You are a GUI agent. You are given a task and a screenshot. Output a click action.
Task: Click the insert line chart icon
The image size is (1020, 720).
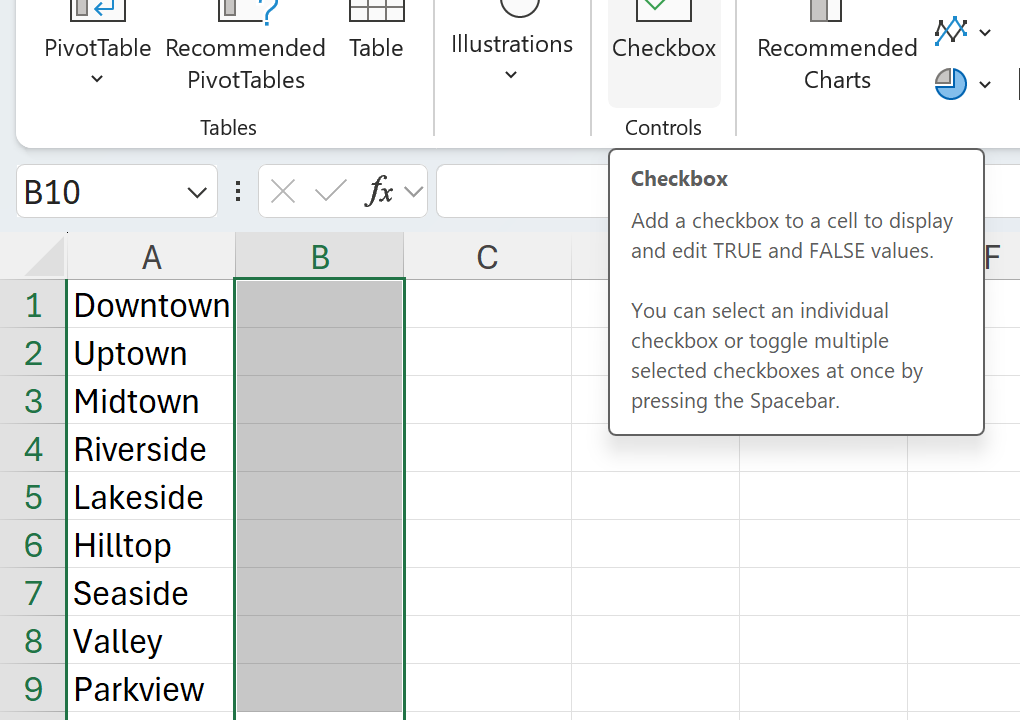click(950, 32)
